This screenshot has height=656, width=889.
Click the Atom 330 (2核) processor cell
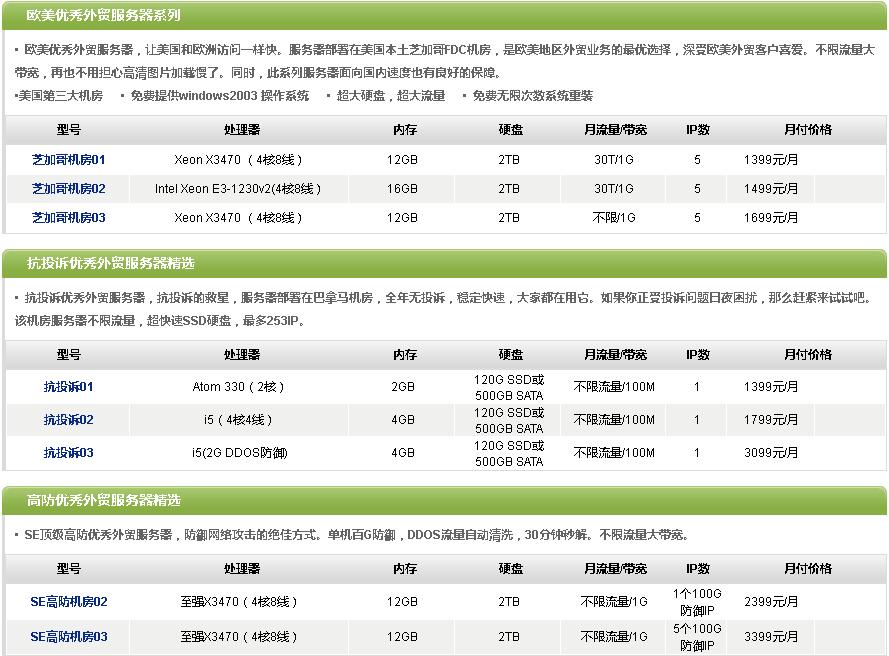[x=239, y=387]
